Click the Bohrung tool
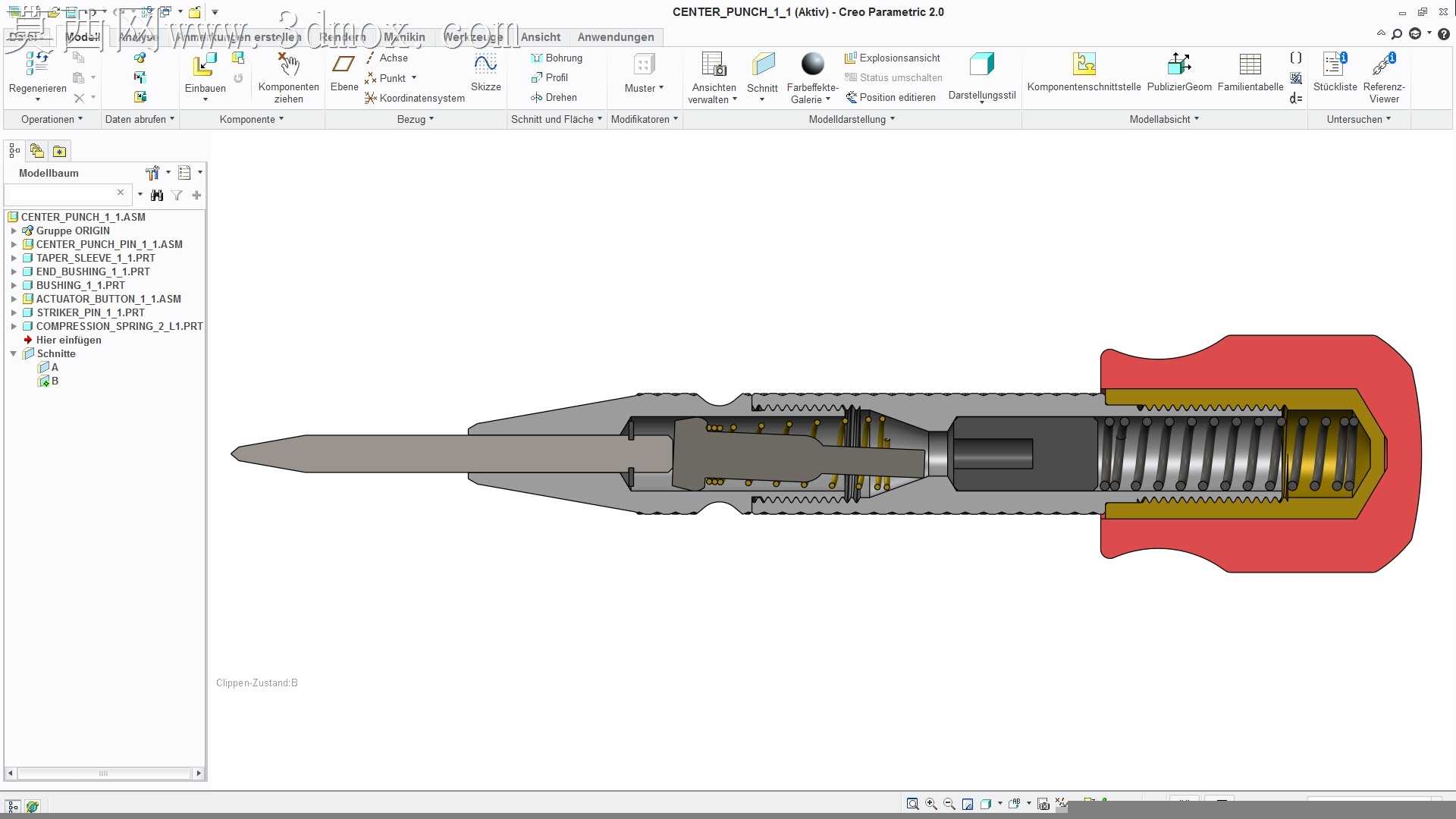This screenshot has height=819, width=1456. point(557,58)
